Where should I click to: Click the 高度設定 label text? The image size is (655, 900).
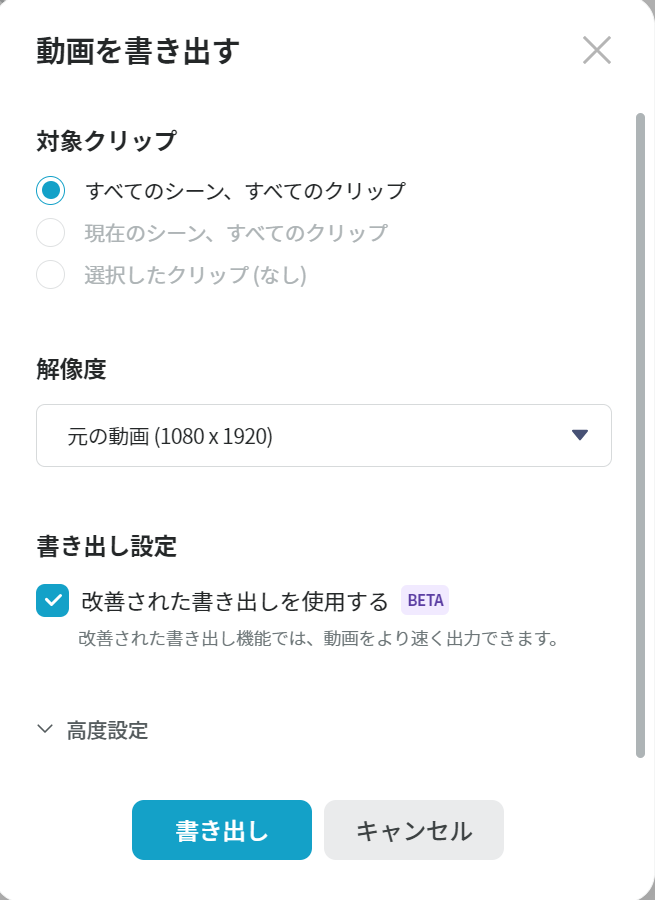[x=107, y=730]
